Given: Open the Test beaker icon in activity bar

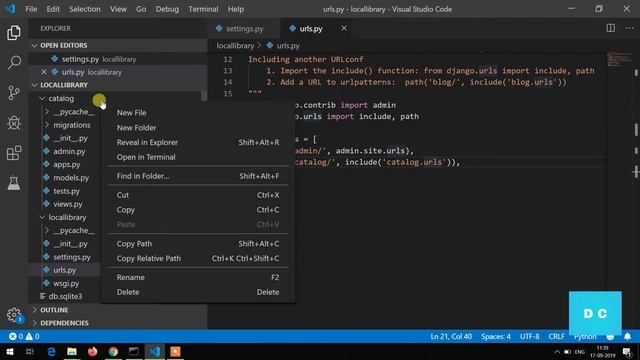Looking at the screenshot, I should [x=14, y=183].
